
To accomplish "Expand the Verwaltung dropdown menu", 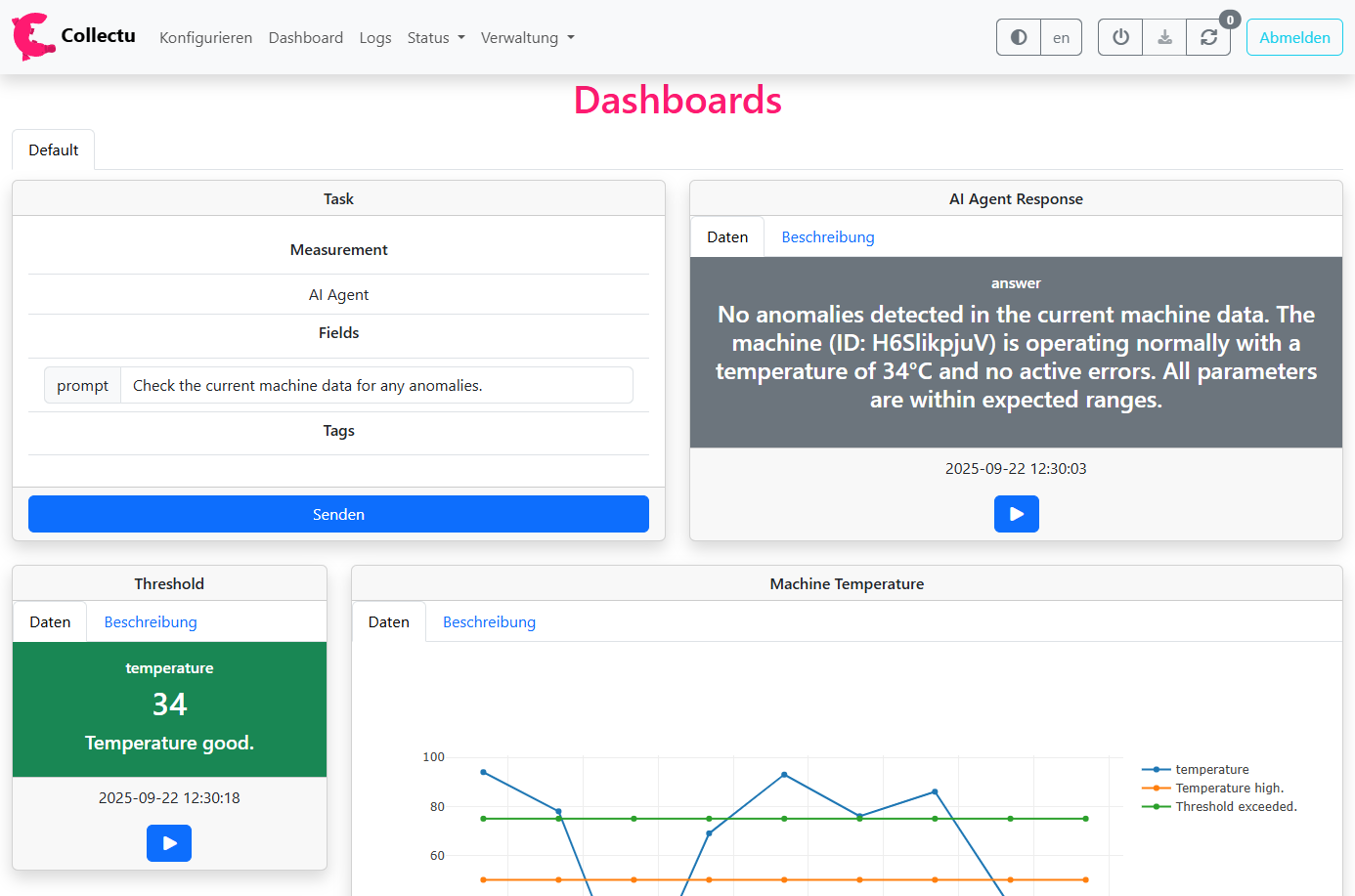I will tap(527, 37).
